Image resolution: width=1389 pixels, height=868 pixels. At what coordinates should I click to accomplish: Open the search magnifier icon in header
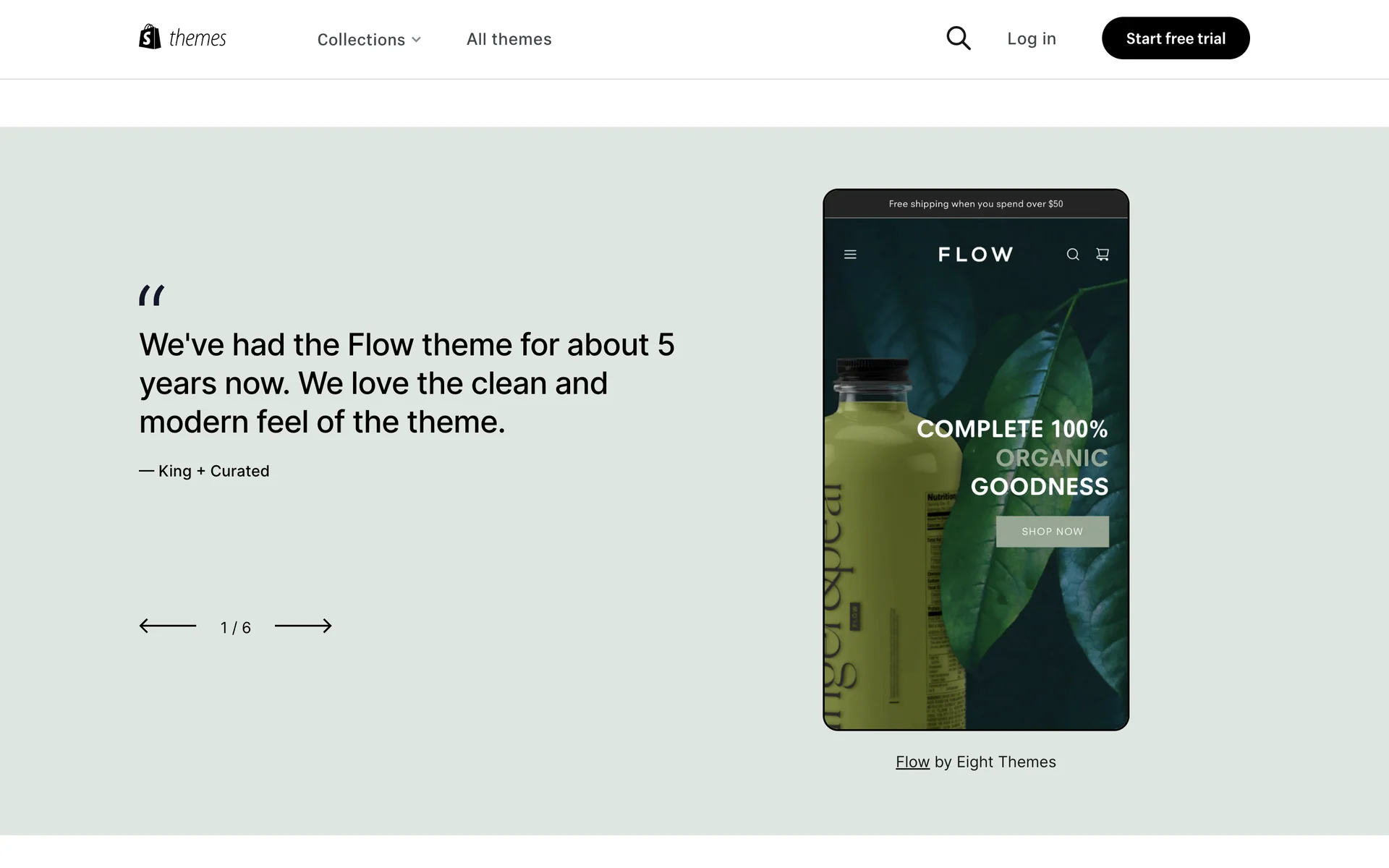pos(959,38)
